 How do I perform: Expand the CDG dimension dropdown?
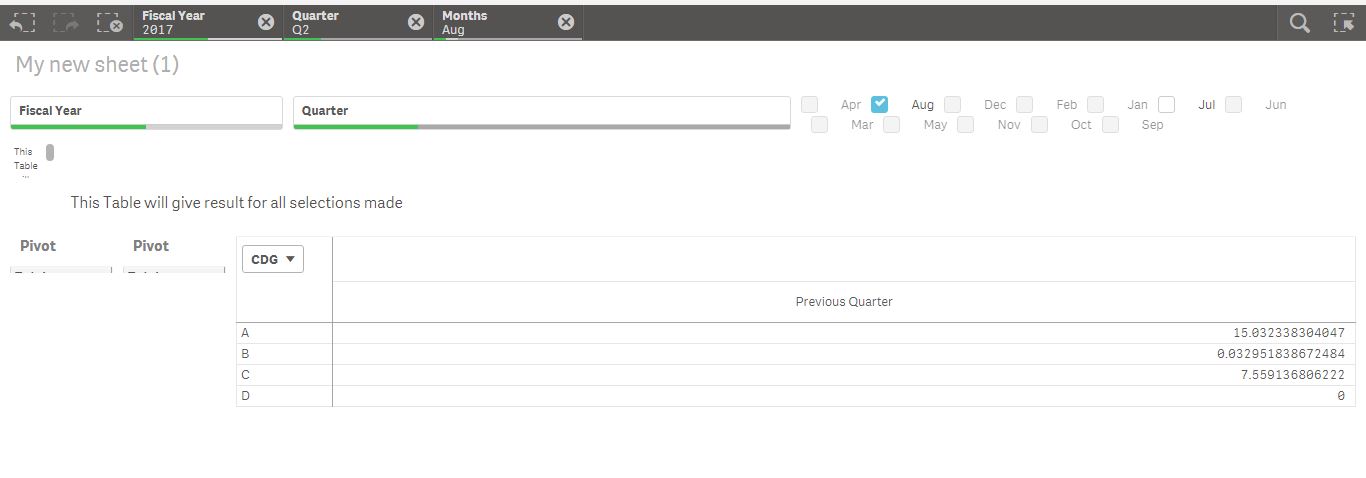tap(273, 259)
